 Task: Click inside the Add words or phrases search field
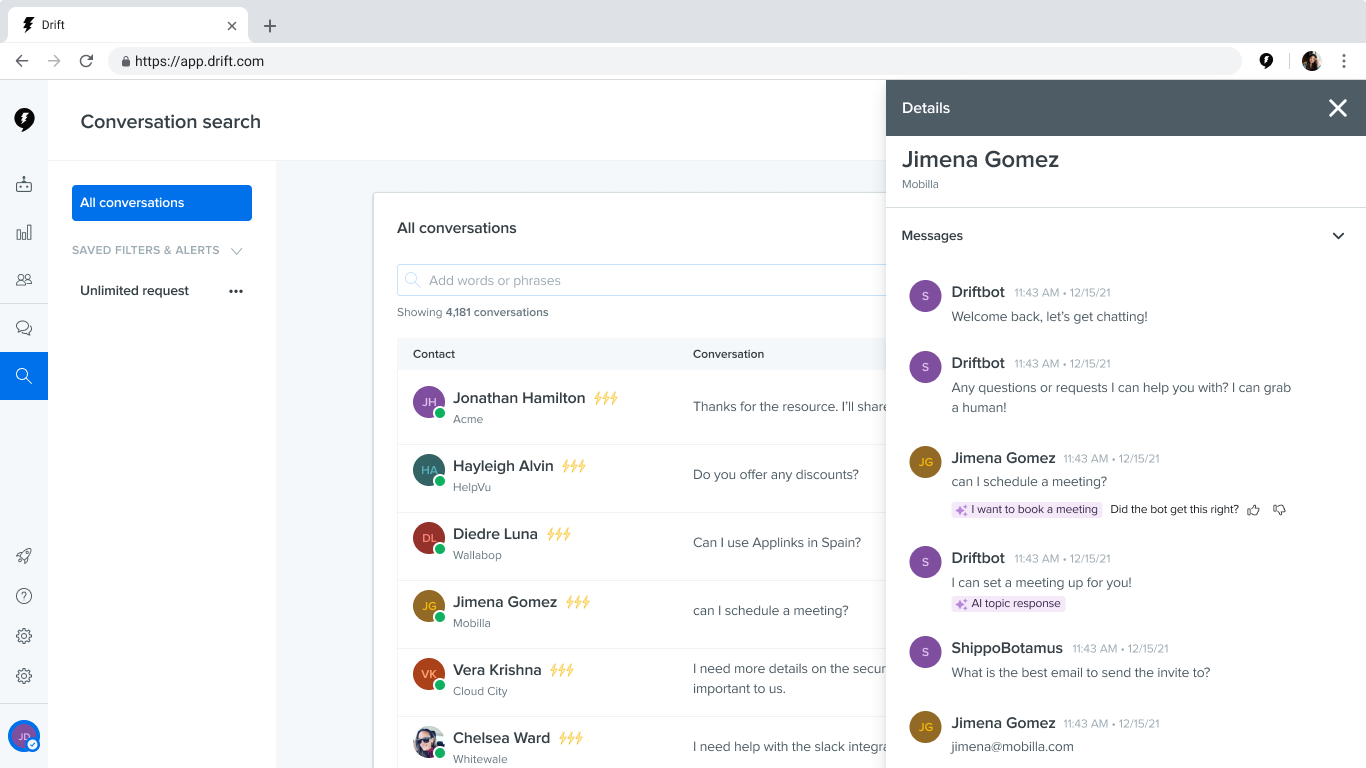[642, 280]
